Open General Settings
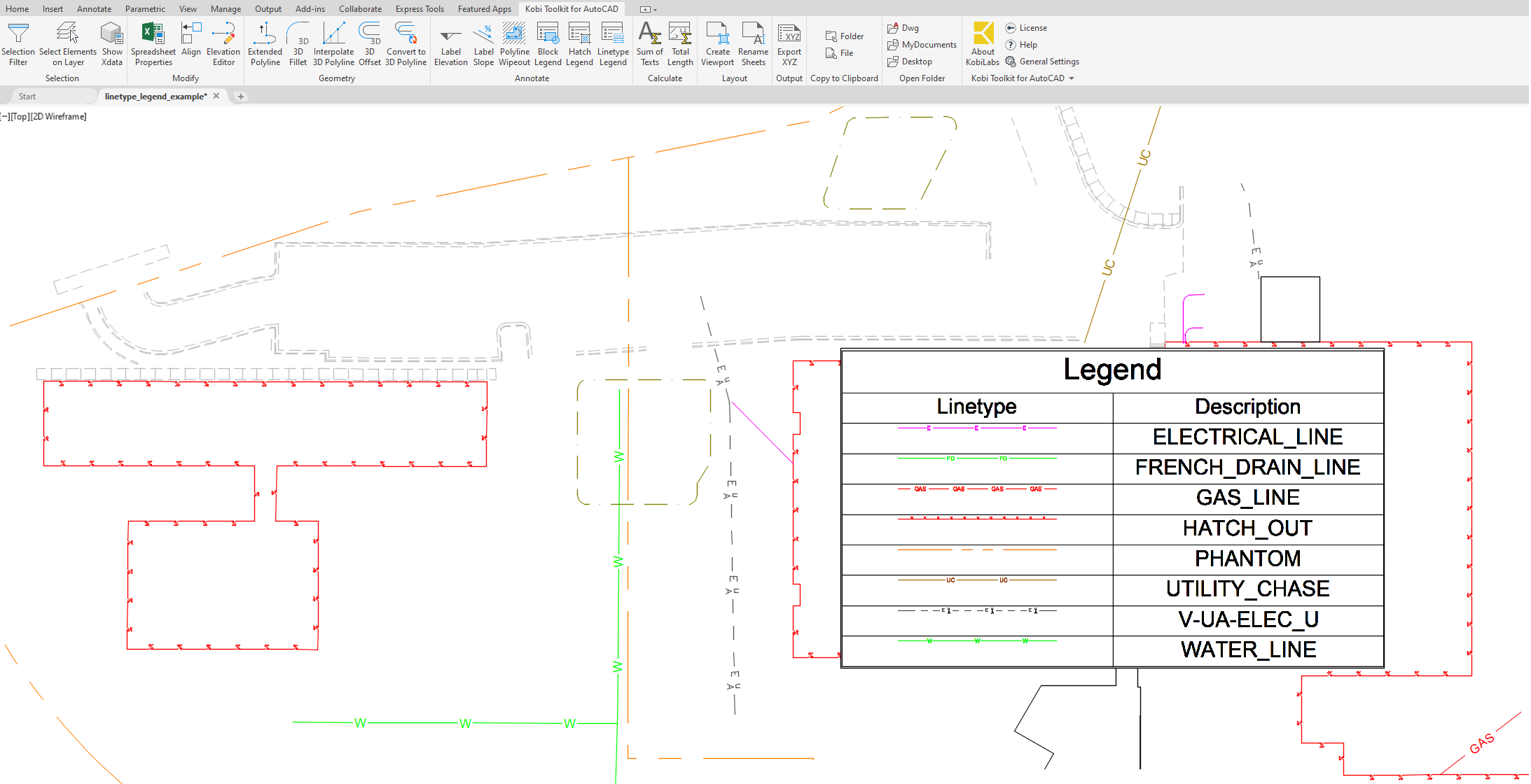This screenshot has width=1531, height=784. pyautogui.click(x=1042, y=62)
